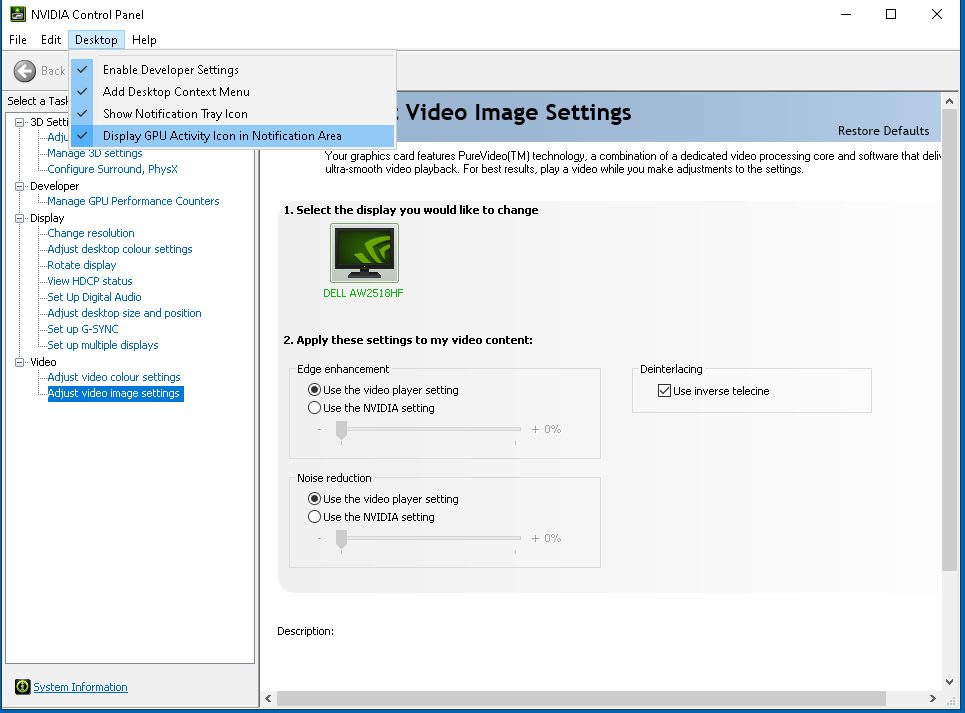Toggle Enable Developer Settings
Screen dimensions: 965x713
pos(233,70)
